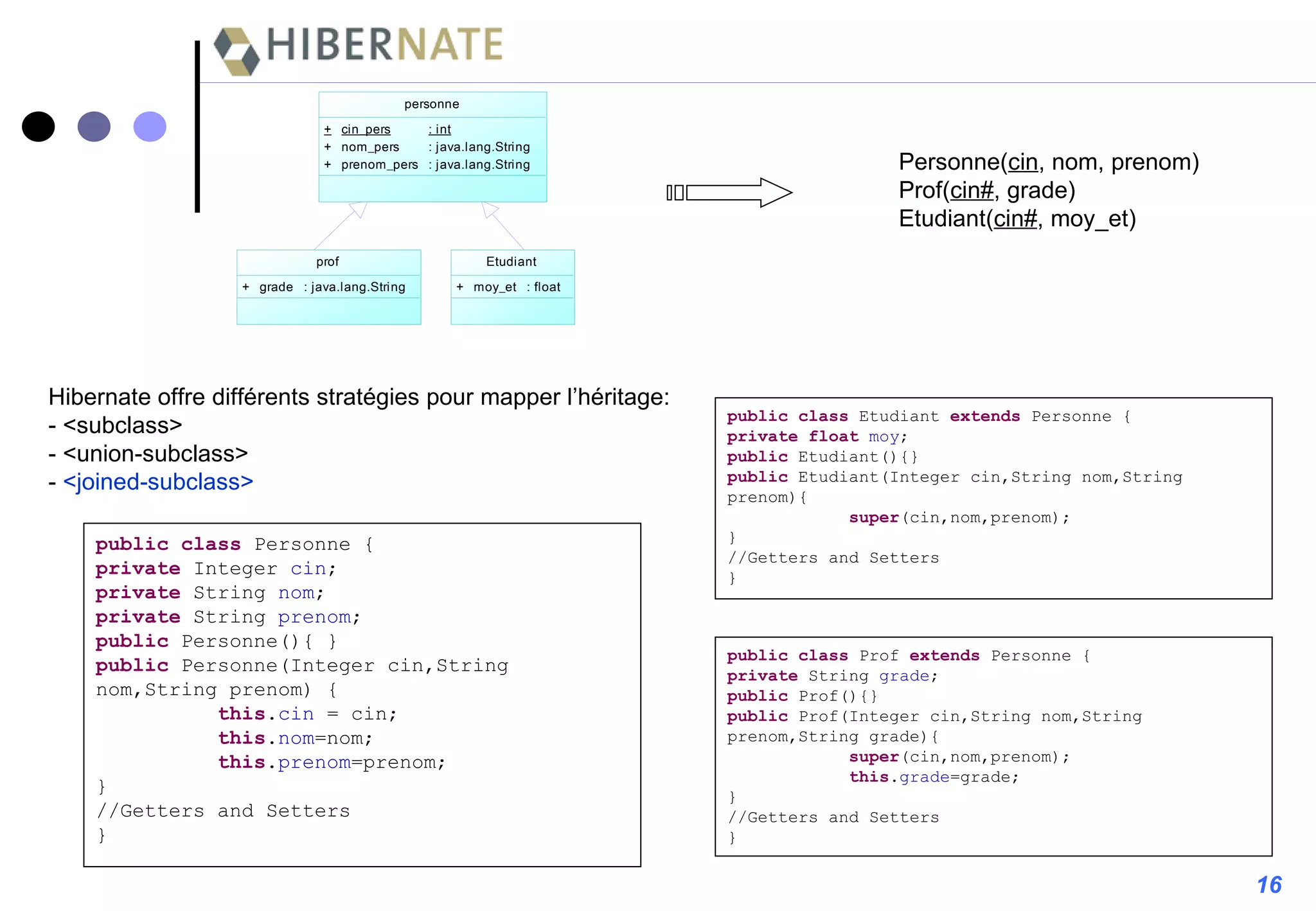Click the light lavender circle
This screenshot has height=911, width=1316.
click(x=150, y=127)
